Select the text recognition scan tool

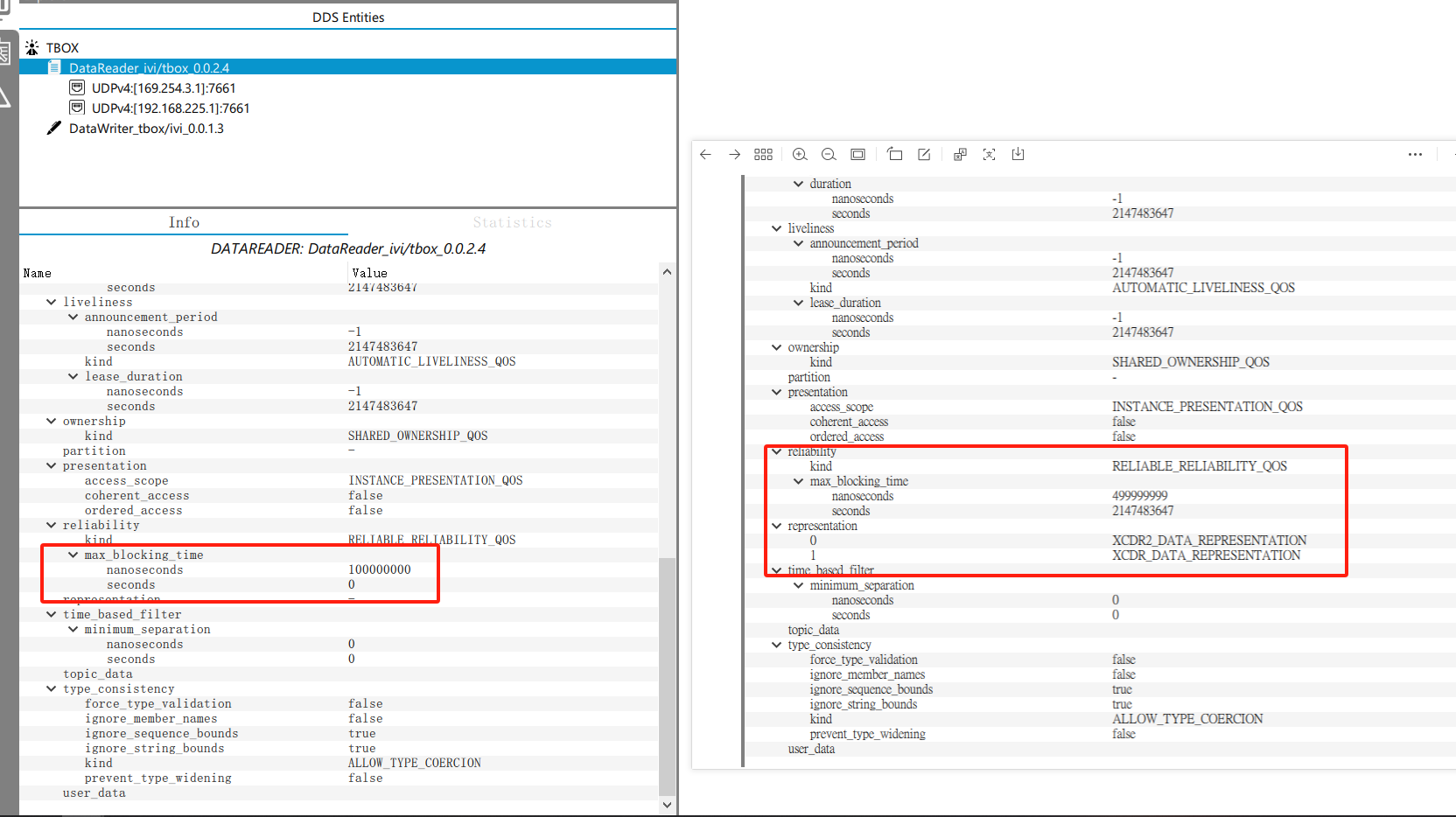(989, 154)
